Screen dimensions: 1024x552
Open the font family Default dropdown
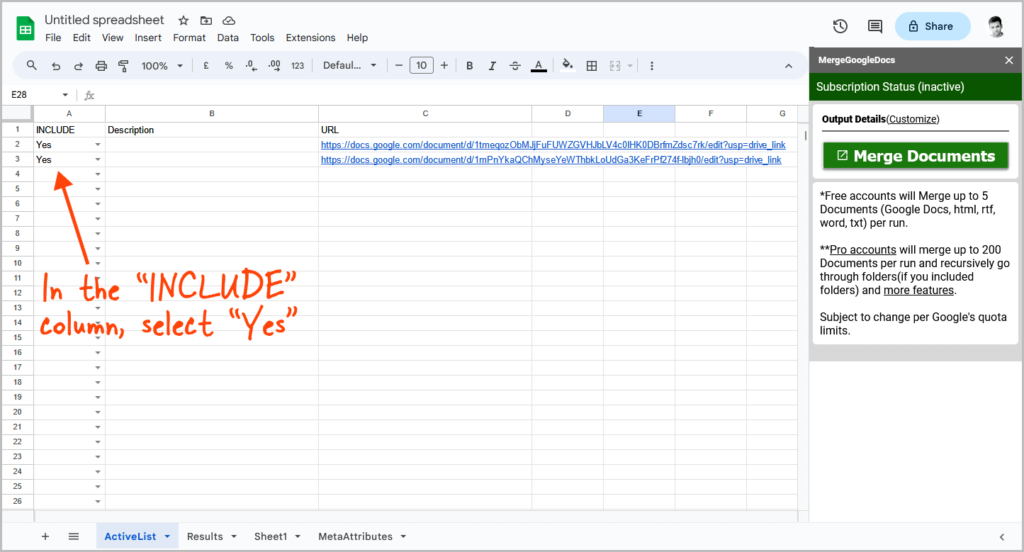click(350, 65)
